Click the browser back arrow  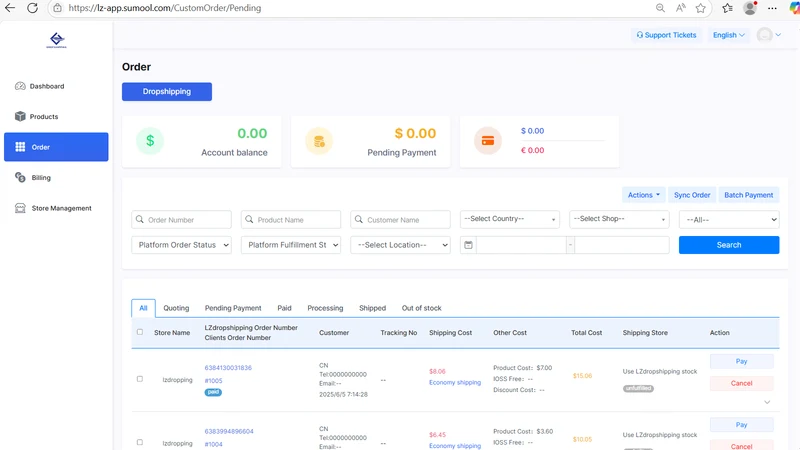coord(10,8)
